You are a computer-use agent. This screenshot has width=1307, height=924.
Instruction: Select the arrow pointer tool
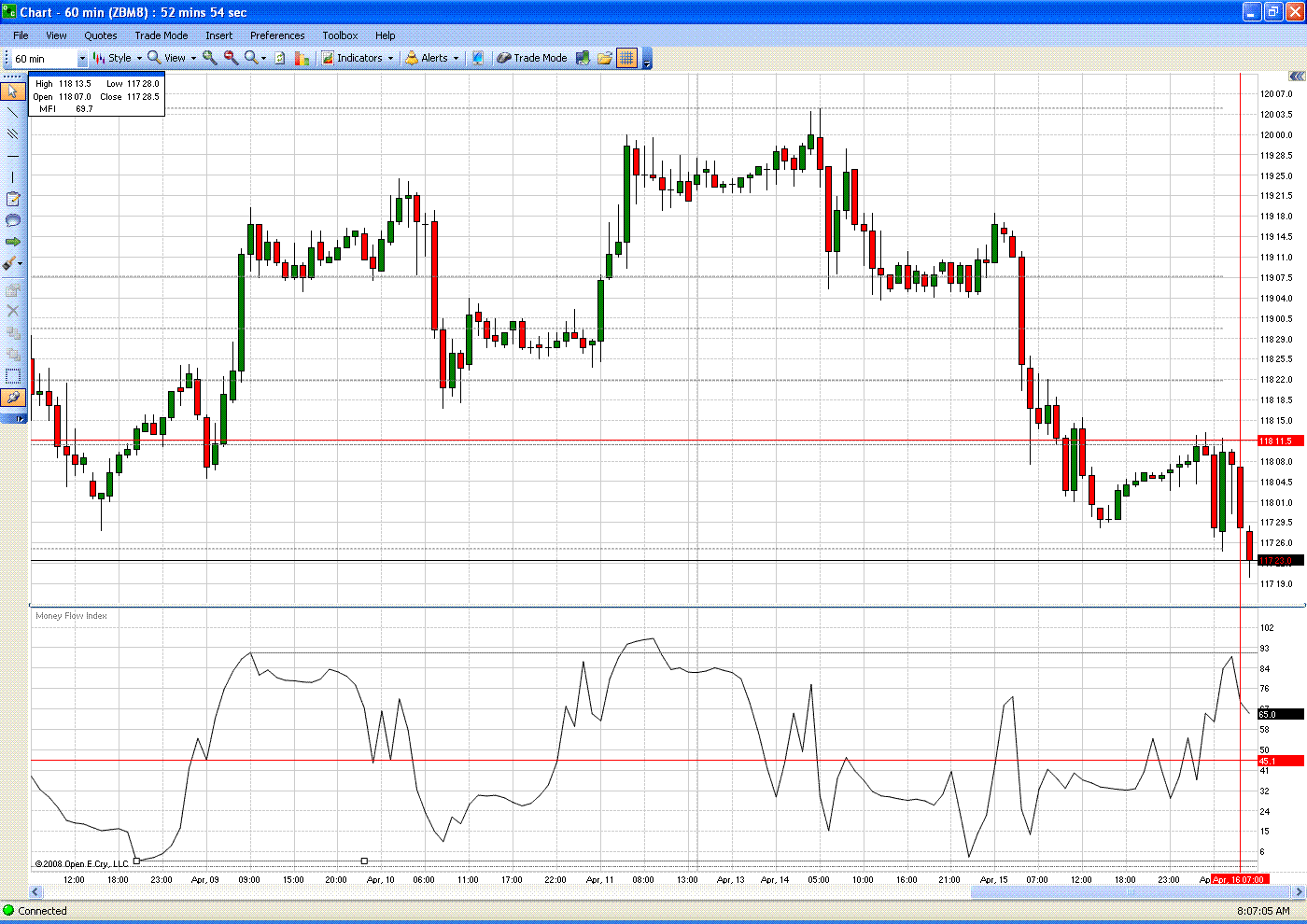12,91
